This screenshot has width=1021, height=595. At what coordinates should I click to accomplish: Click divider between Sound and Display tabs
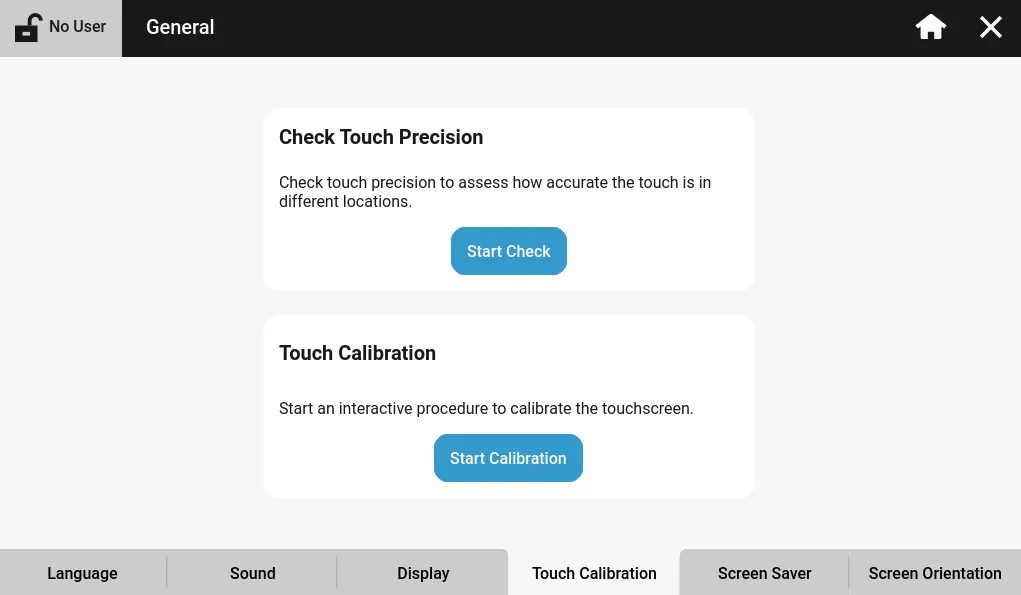pyautogui.click(x=337, y=573)
